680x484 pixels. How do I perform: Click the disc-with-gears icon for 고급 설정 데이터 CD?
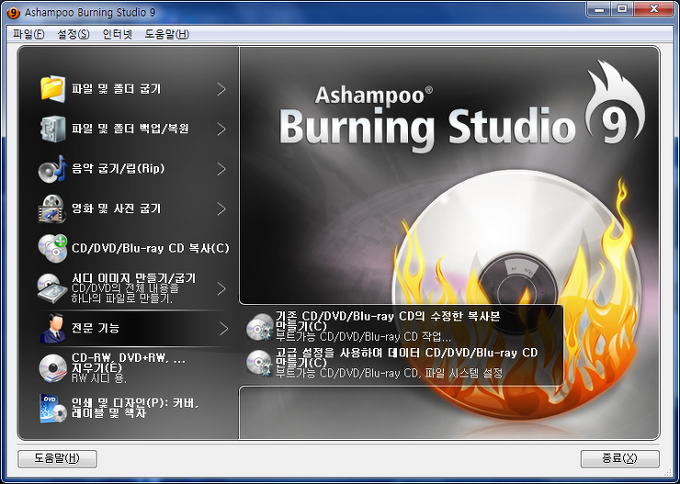(260, 363)
